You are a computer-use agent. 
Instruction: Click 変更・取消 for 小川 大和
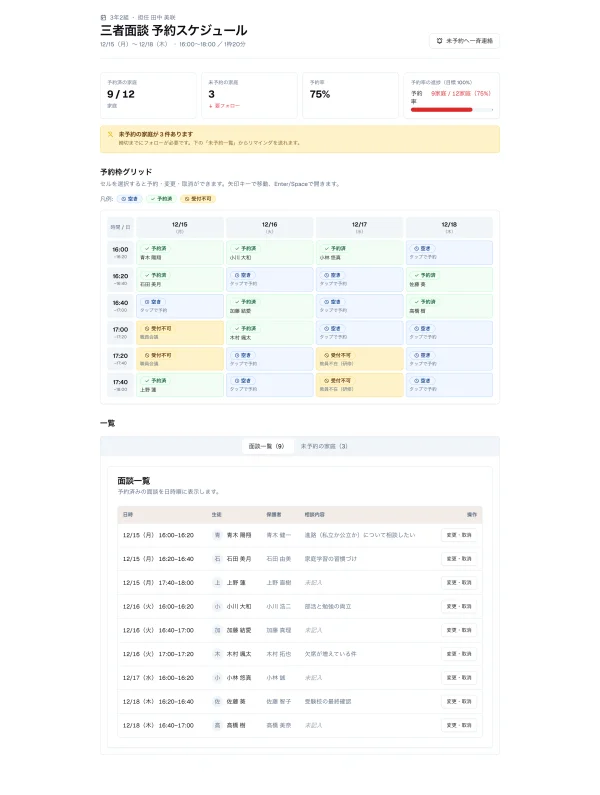coord(459,606)
